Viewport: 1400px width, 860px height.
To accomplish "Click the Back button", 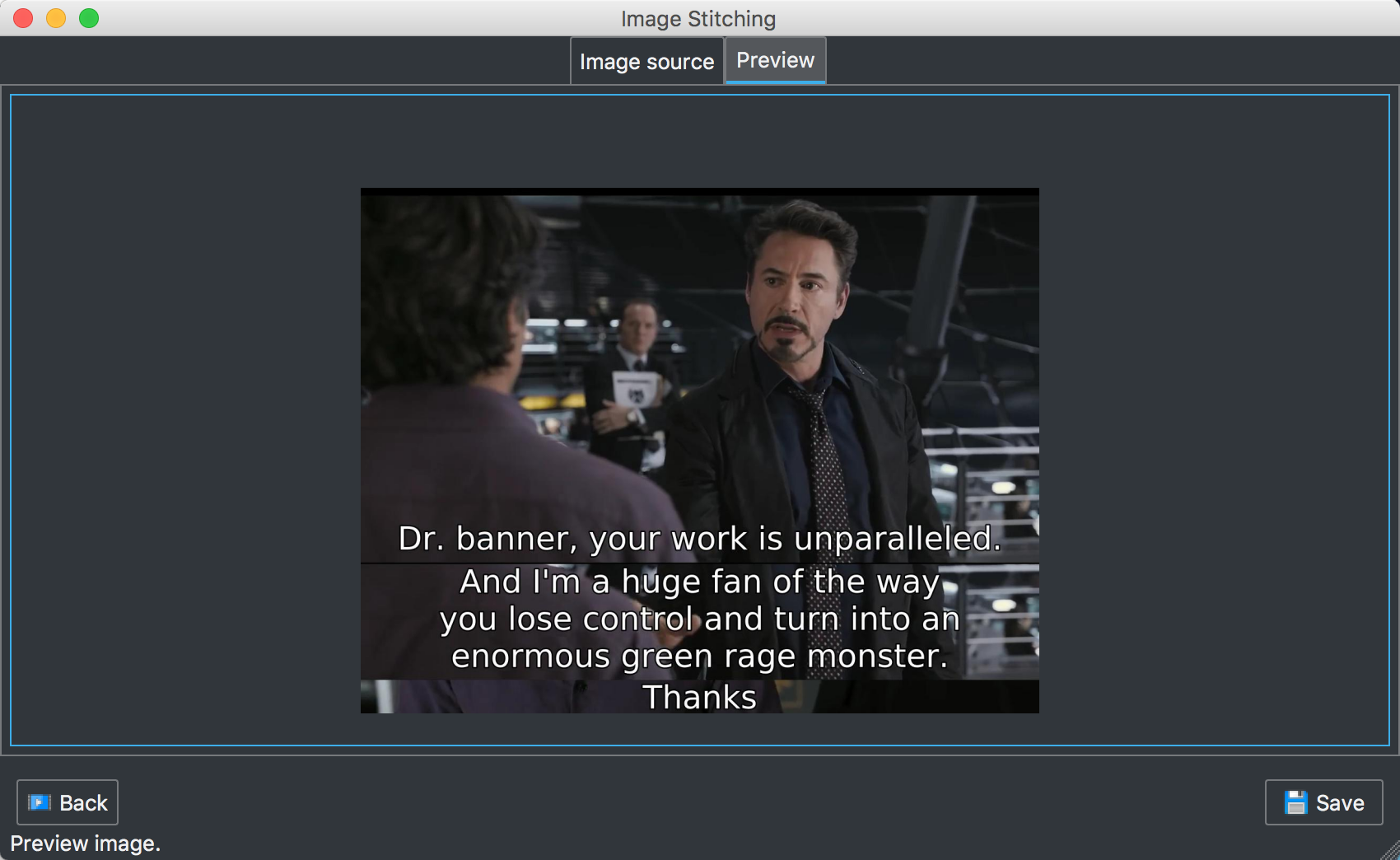I will point(68,802).
